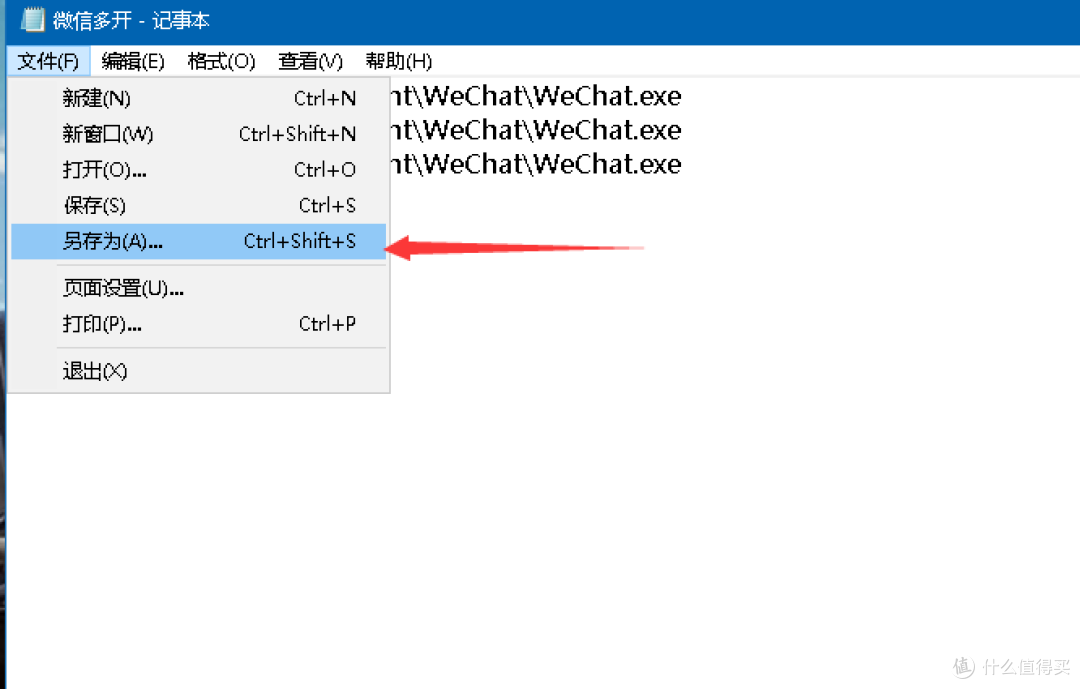Choose 新窗口(W) menu entry
Viewport: 1080px width, 689px height.
198,134
